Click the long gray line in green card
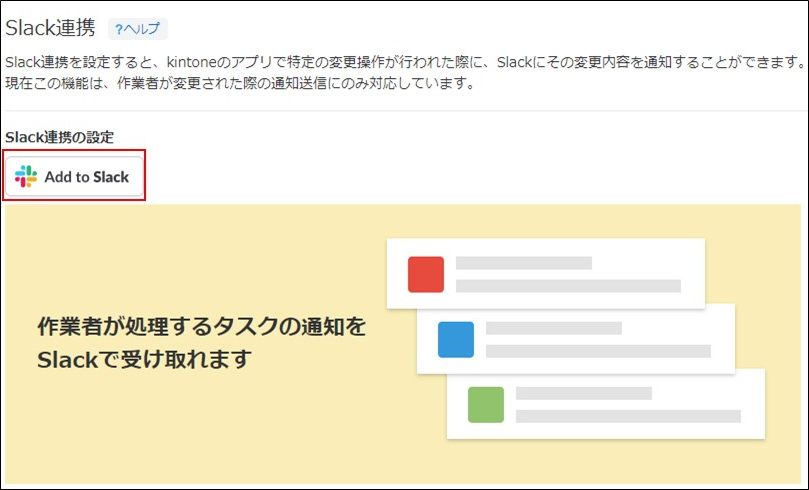809x490 pixels. [x=628, y=416]
